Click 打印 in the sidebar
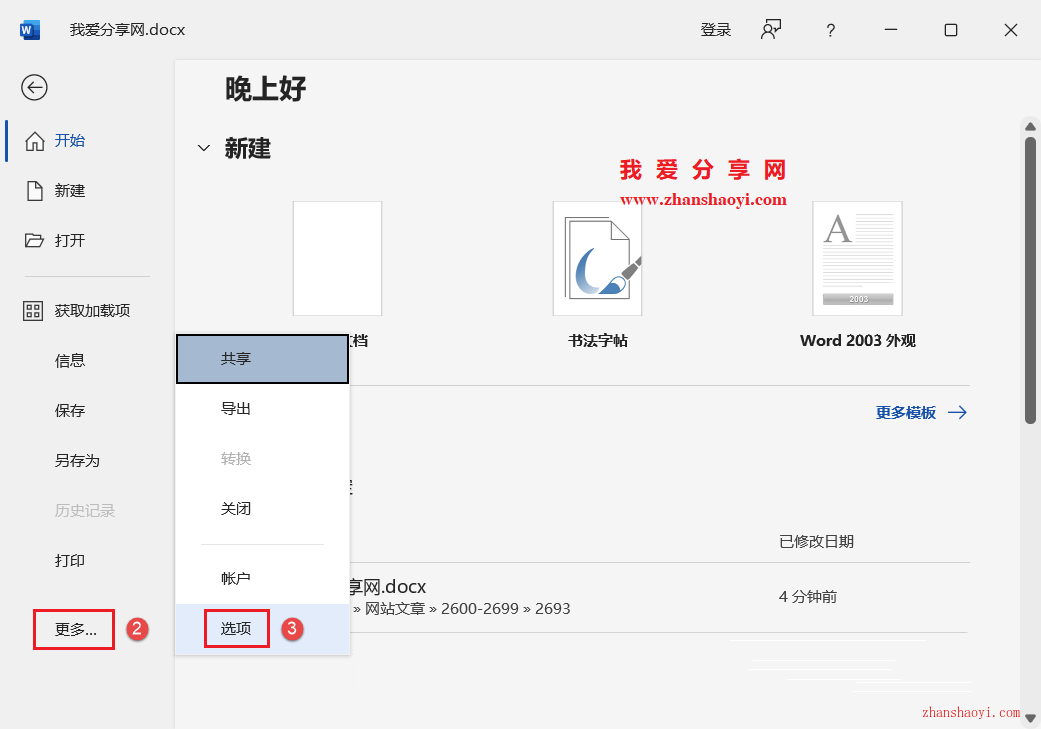 tap(70, 560)
